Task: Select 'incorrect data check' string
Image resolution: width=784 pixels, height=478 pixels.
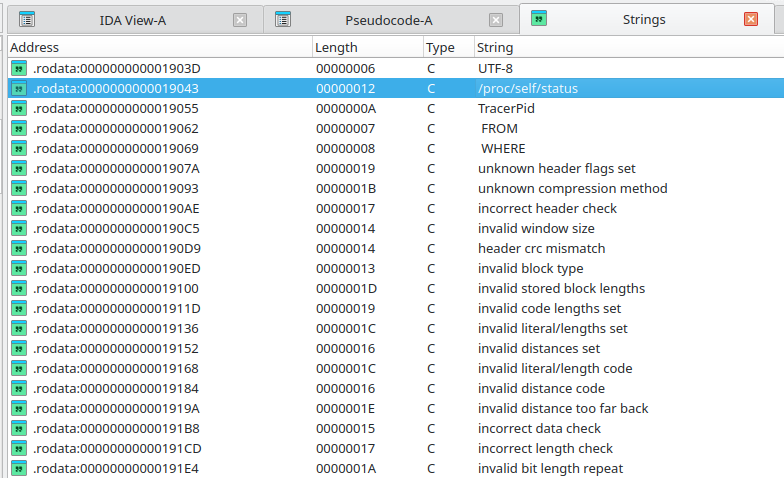Action: pos(540,428)
